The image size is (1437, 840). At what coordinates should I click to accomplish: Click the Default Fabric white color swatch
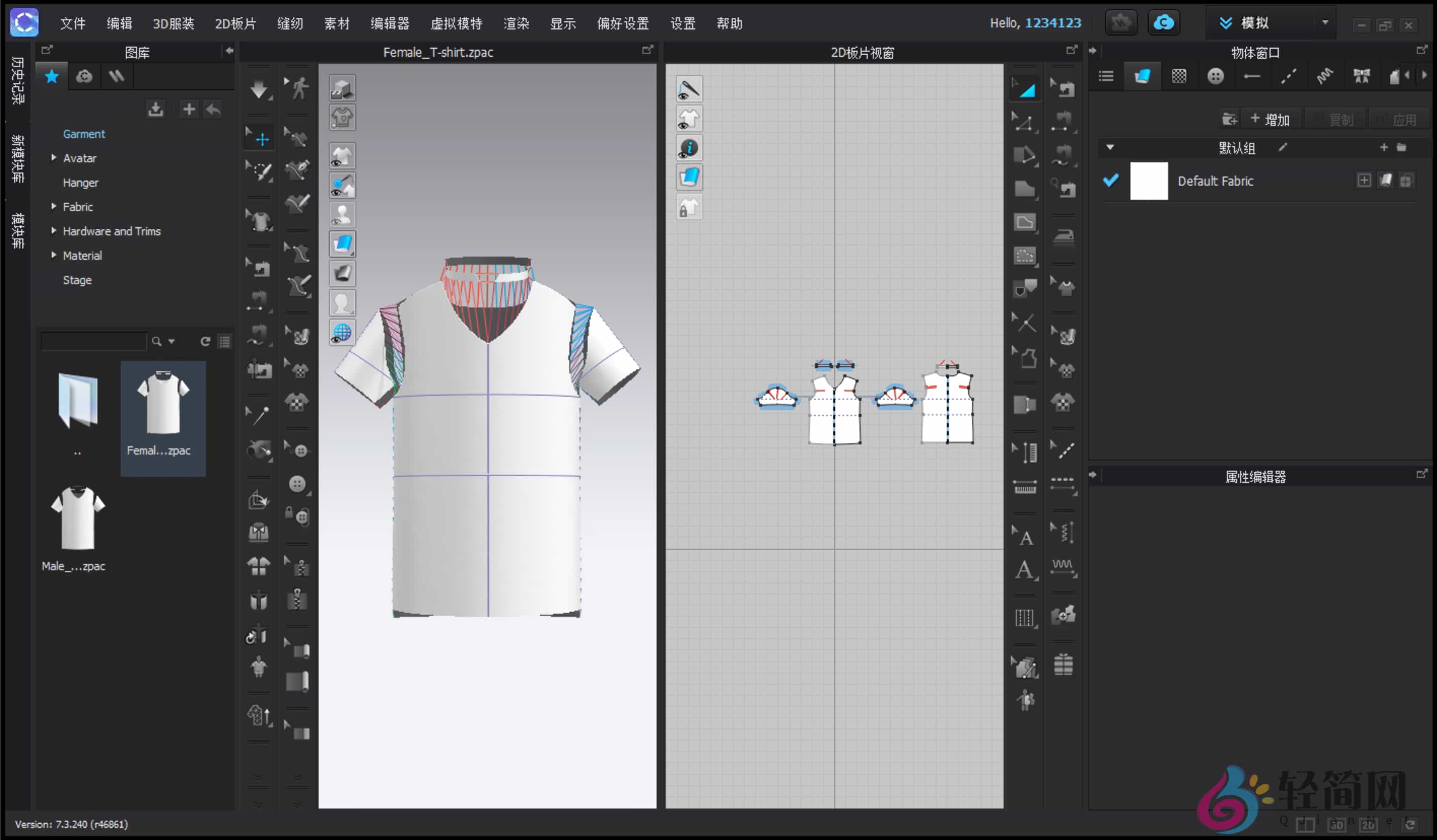pos(1148,181)
